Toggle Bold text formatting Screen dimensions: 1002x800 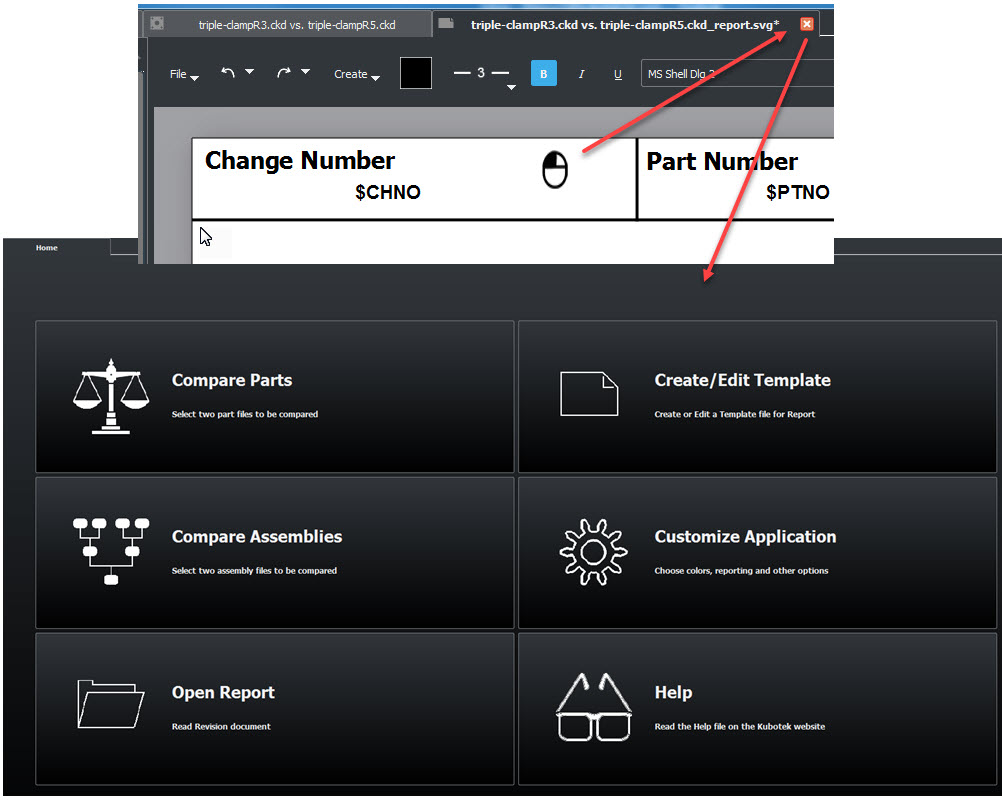[x=543, y=74]
